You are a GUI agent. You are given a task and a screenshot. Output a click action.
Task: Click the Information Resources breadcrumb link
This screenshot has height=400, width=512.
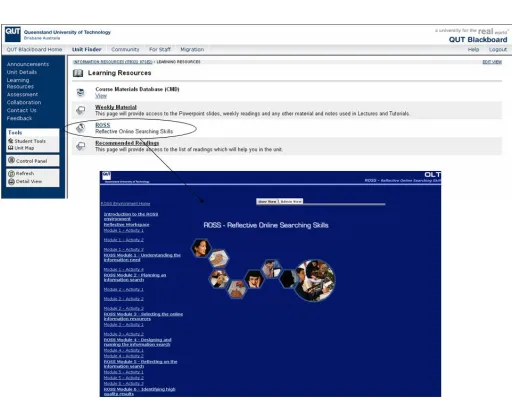tap(113, 62)
